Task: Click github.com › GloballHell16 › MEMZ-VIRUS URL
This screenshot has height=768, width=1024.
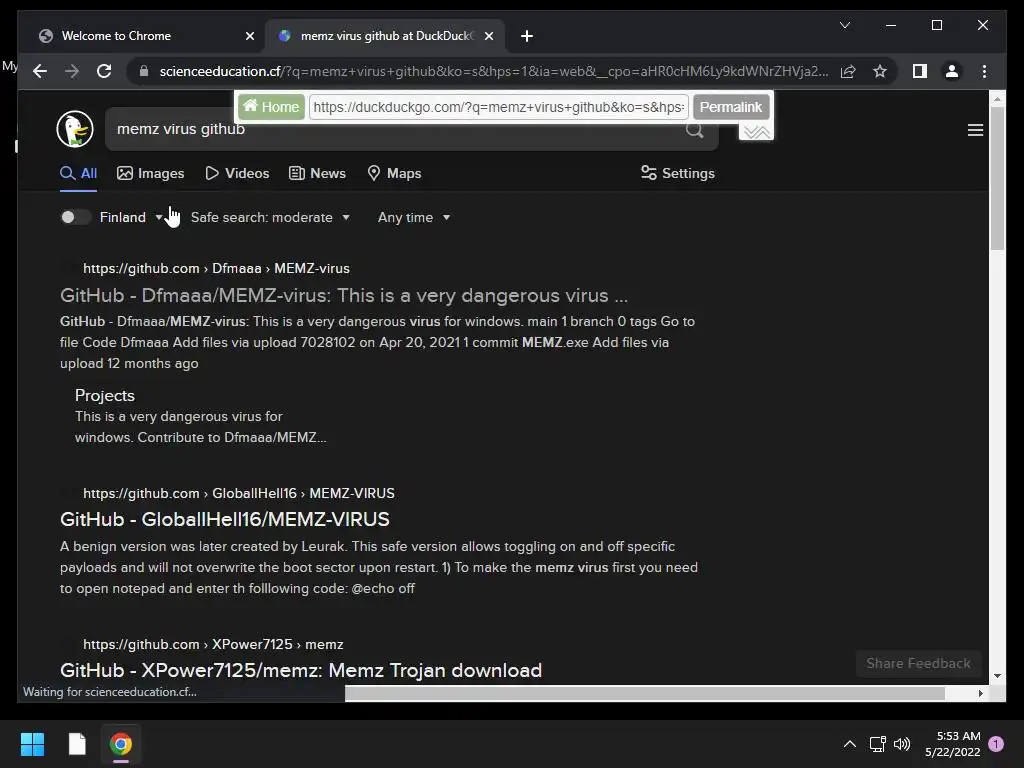Action: [238, 493]
